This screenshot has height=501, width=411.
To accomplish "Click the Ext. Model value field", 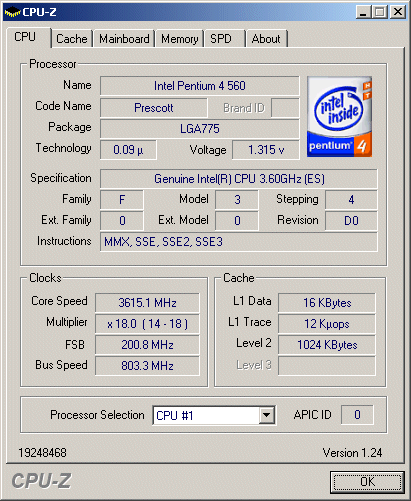I will [237, 221].
